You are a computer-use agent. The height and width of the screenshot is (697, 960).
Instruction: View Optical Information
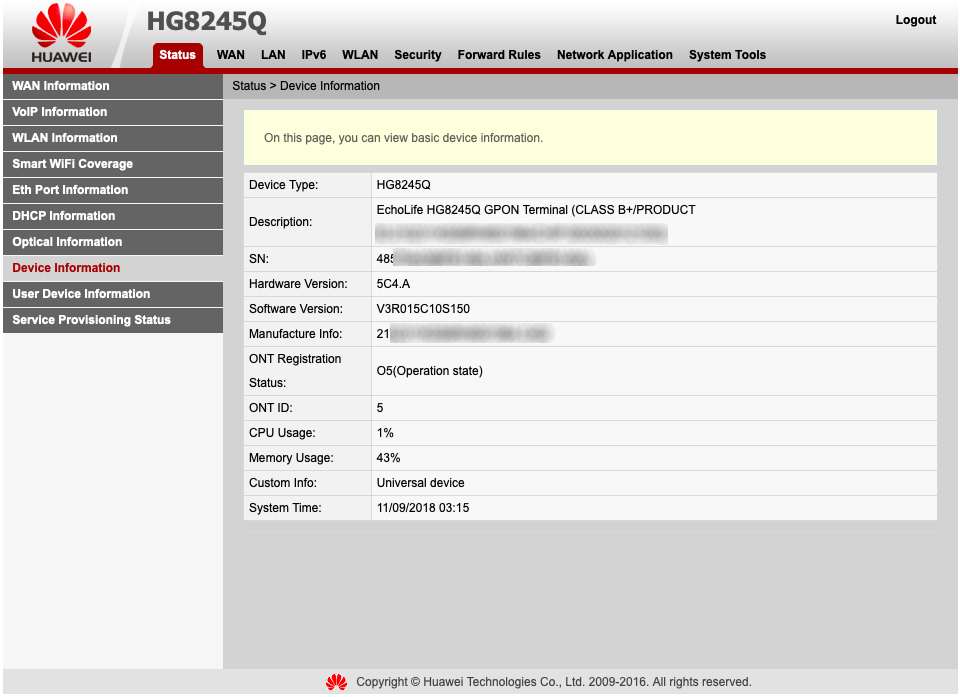(113, 242)
